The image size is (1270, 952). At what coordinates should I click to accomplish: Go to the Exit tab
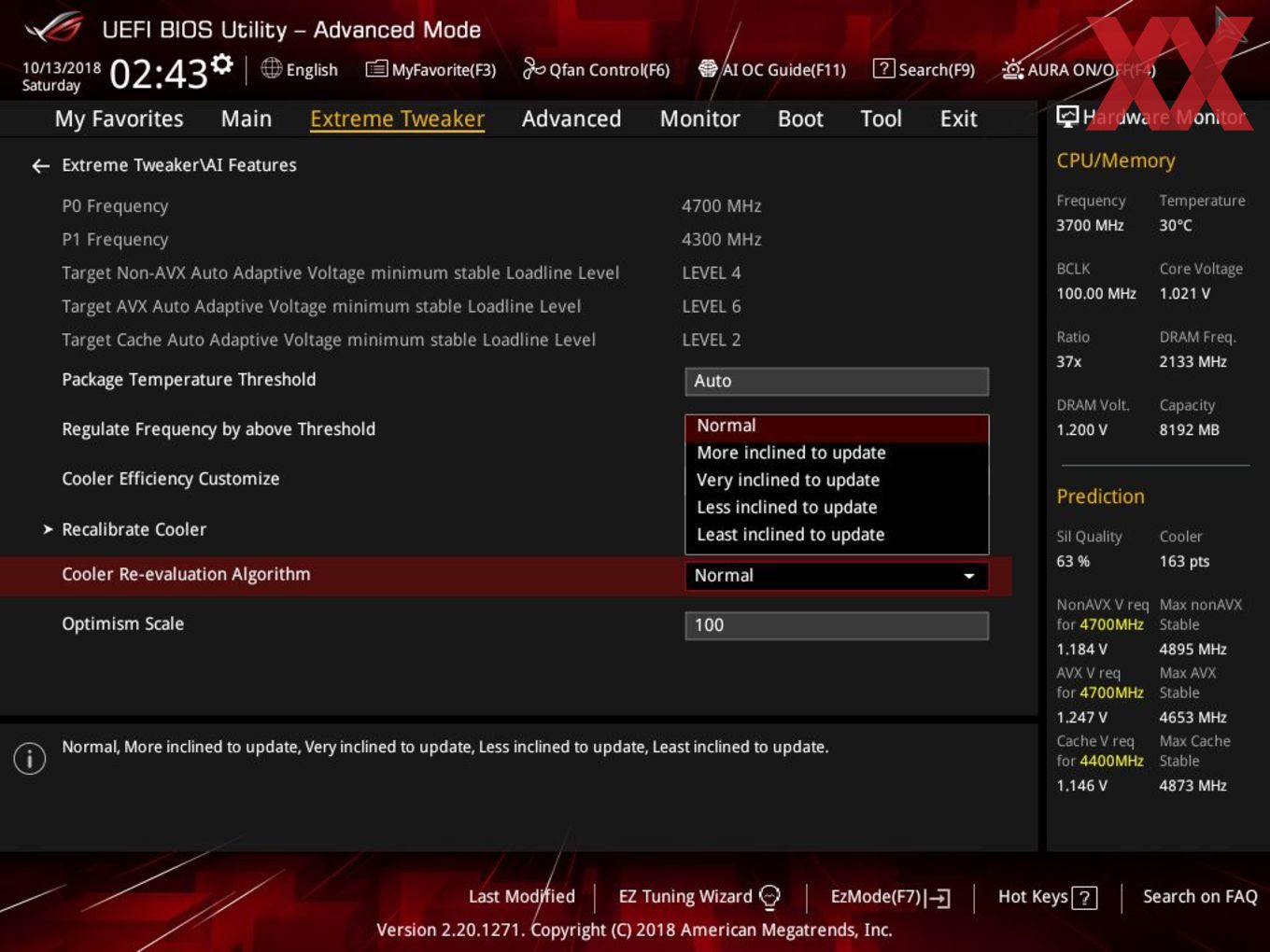958,119
